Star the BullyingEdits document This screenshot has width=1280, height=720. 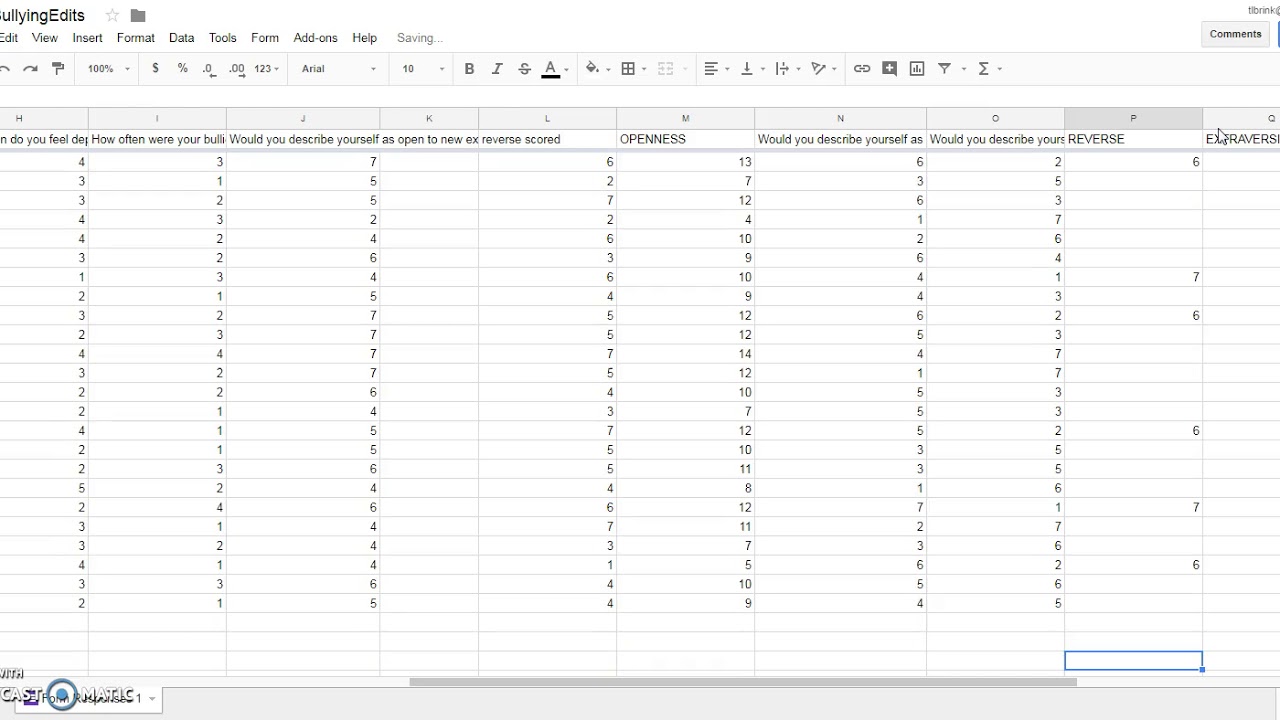tap(112, 15)
